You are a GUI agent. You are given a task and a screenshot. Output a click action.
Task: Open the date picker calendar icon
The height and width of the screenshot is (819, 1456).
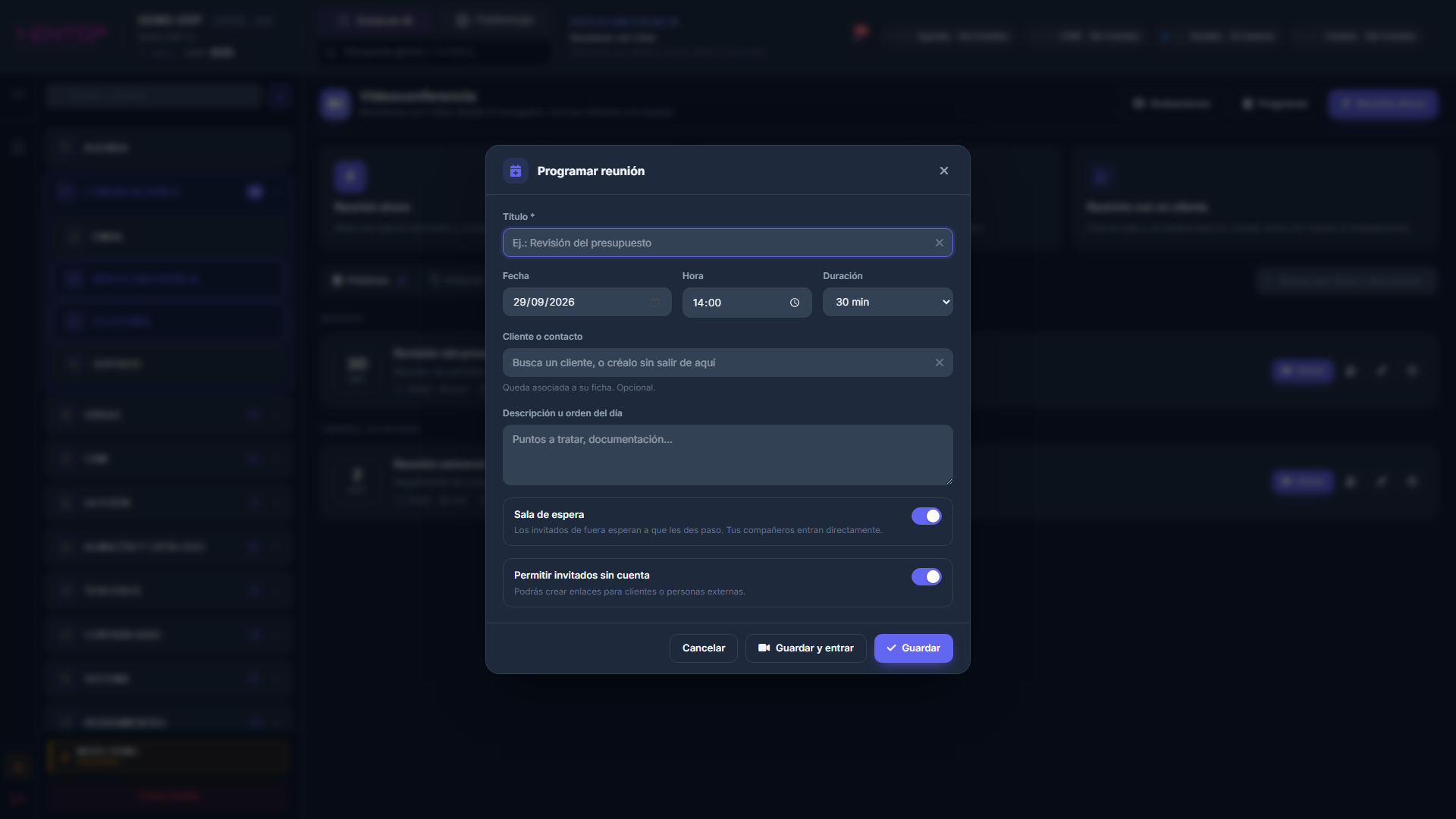pyautogui.click(x=655, y=302)
